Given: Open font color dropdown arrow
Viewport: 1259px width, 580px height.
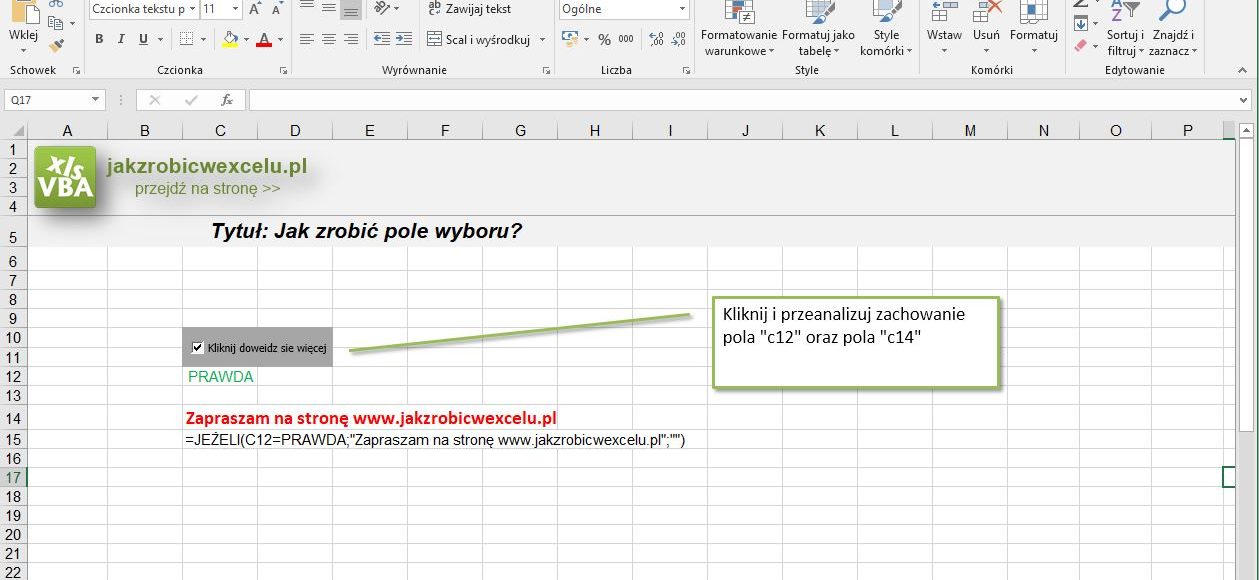Looking at the screenshot, I should click(280, 39).
